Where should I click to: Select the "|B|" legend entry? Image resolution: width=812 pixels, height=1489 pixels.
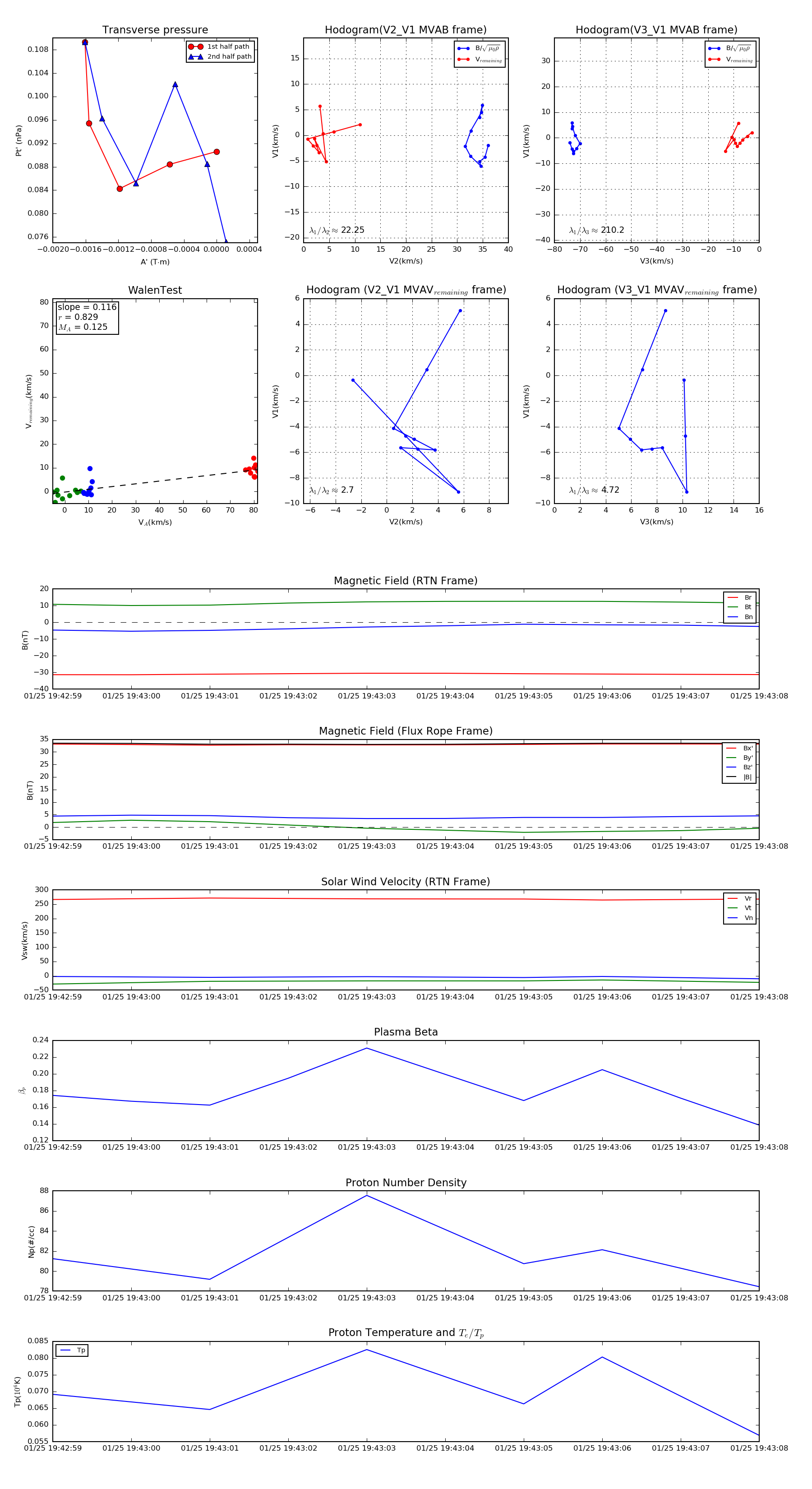click(x=740, y=777)
